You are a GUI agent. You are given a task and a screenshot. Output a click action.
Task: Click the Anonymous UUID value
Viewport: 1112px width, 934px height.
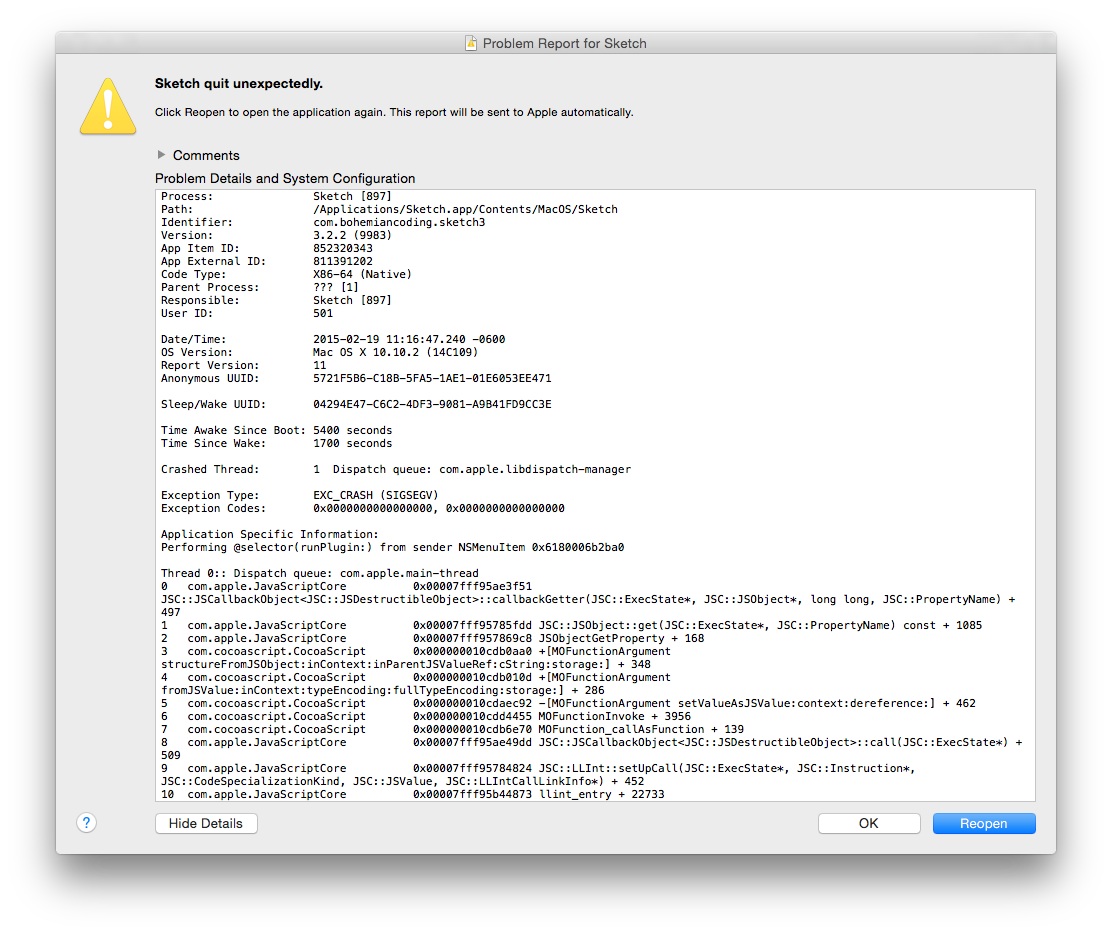432,378
